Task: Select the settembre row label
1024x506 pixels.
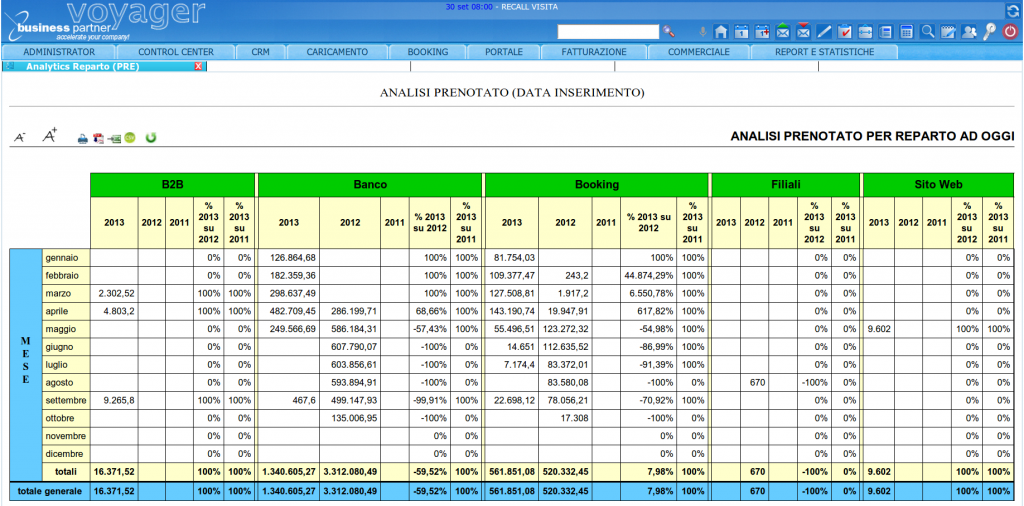Action: coord(65,400)
